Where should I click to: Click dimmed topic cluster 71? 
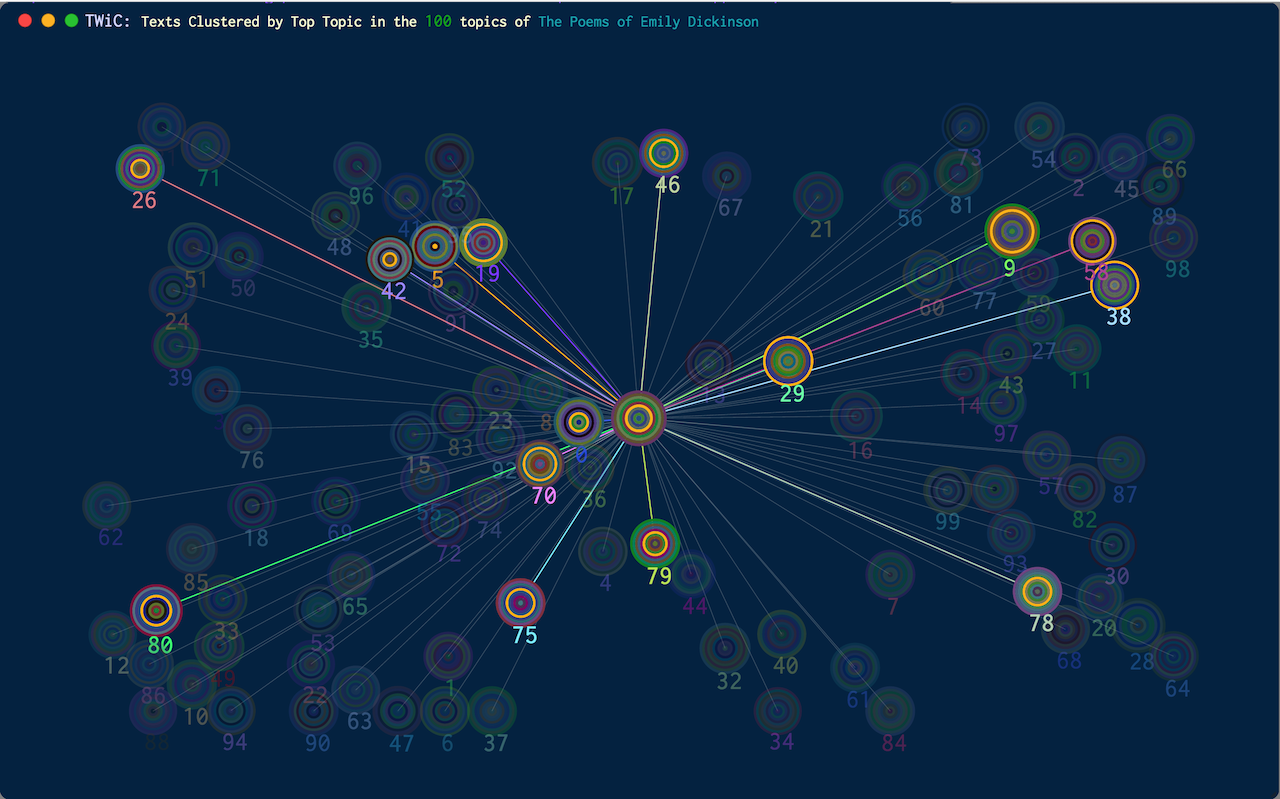click(205, 146)
